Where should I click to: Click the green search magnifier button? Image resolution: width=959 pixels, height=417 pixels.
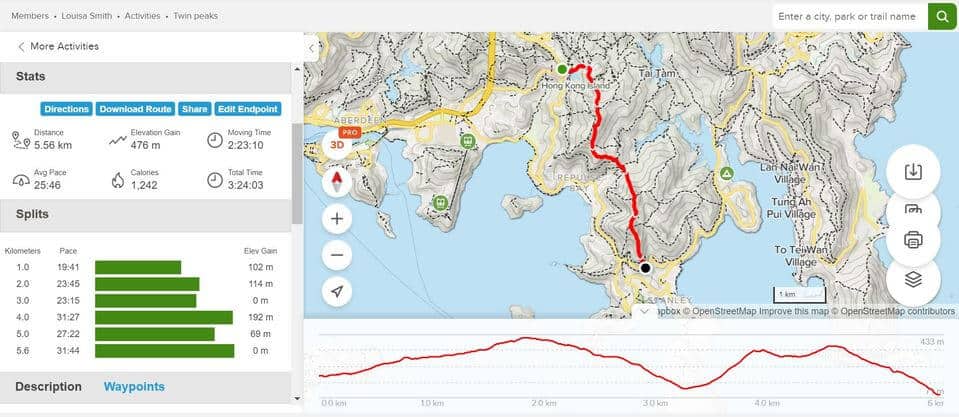coord(941,17)
